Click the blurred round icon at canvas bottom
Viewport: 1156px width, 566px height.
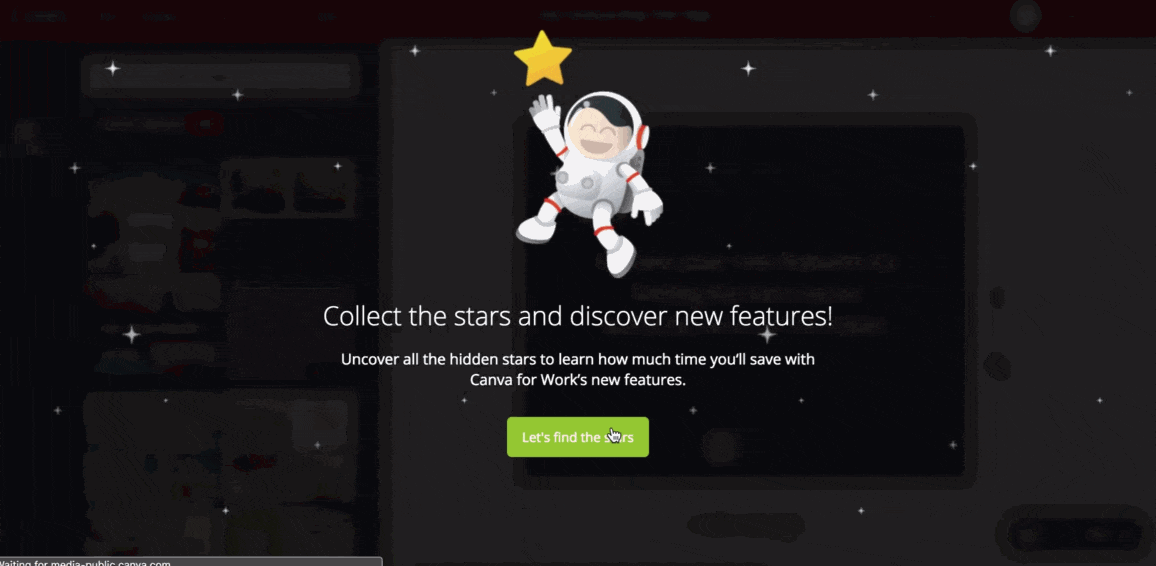pos(720,445)
